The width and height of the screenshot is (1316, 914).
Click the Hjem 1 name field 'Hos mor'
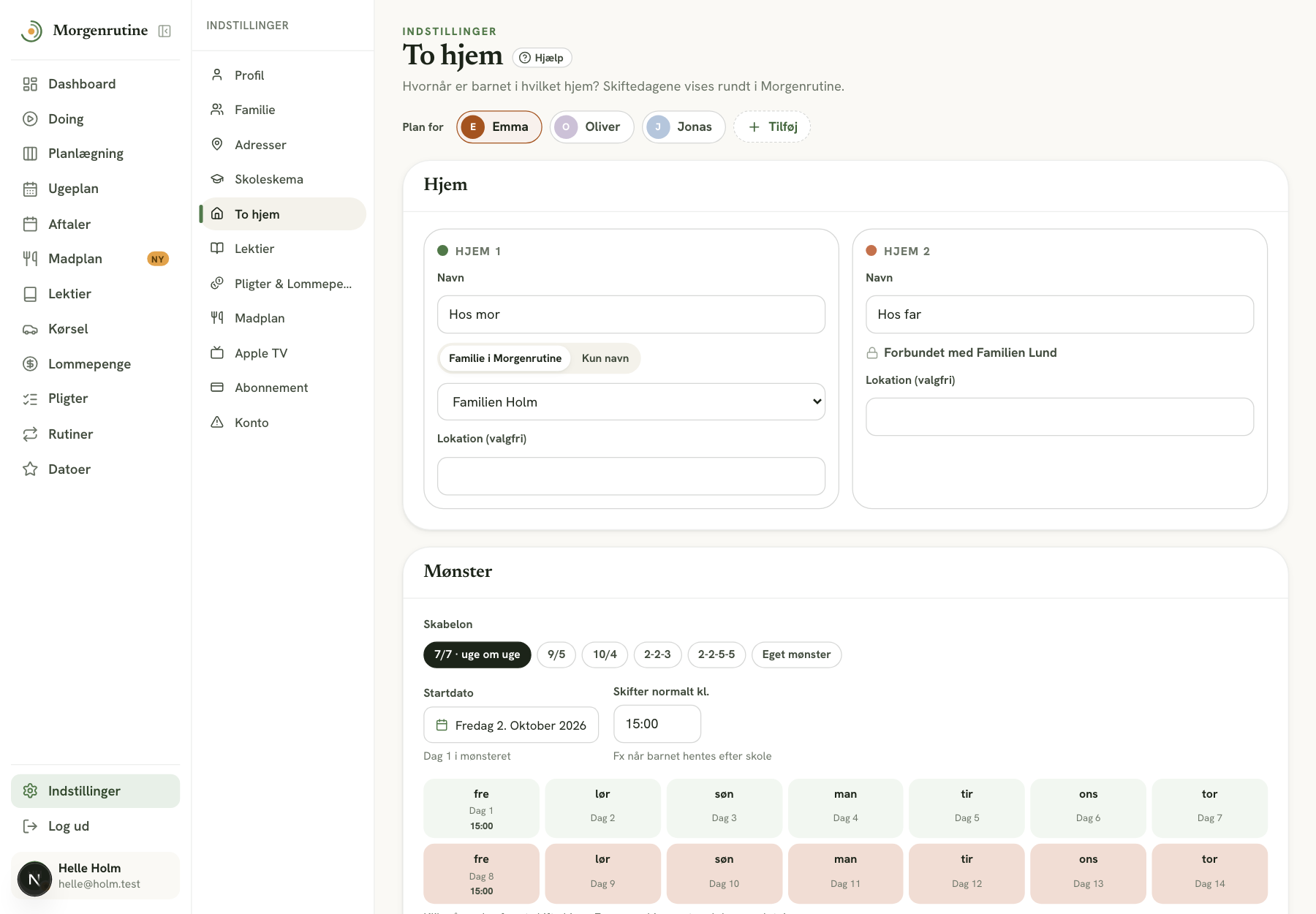[x=631, y=314]
